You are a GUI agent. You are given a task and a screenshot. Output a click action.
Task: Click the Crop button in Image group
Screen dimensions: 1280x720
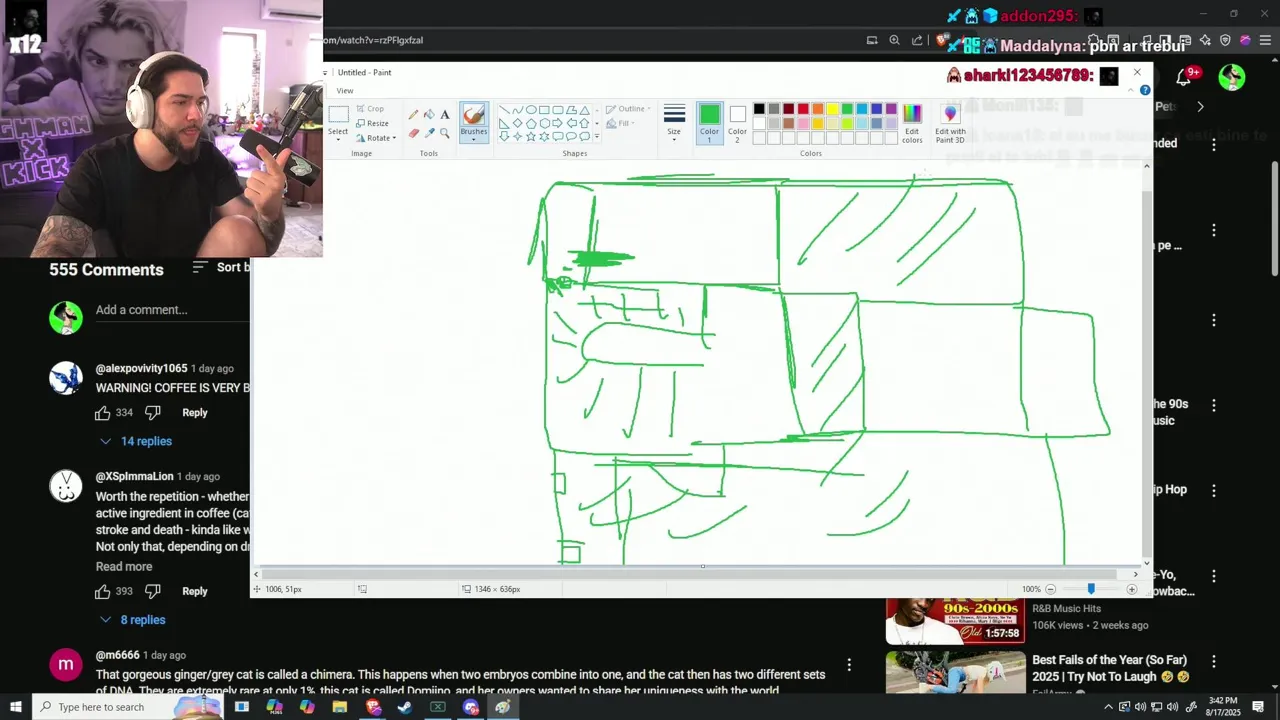tap(369, 109)
